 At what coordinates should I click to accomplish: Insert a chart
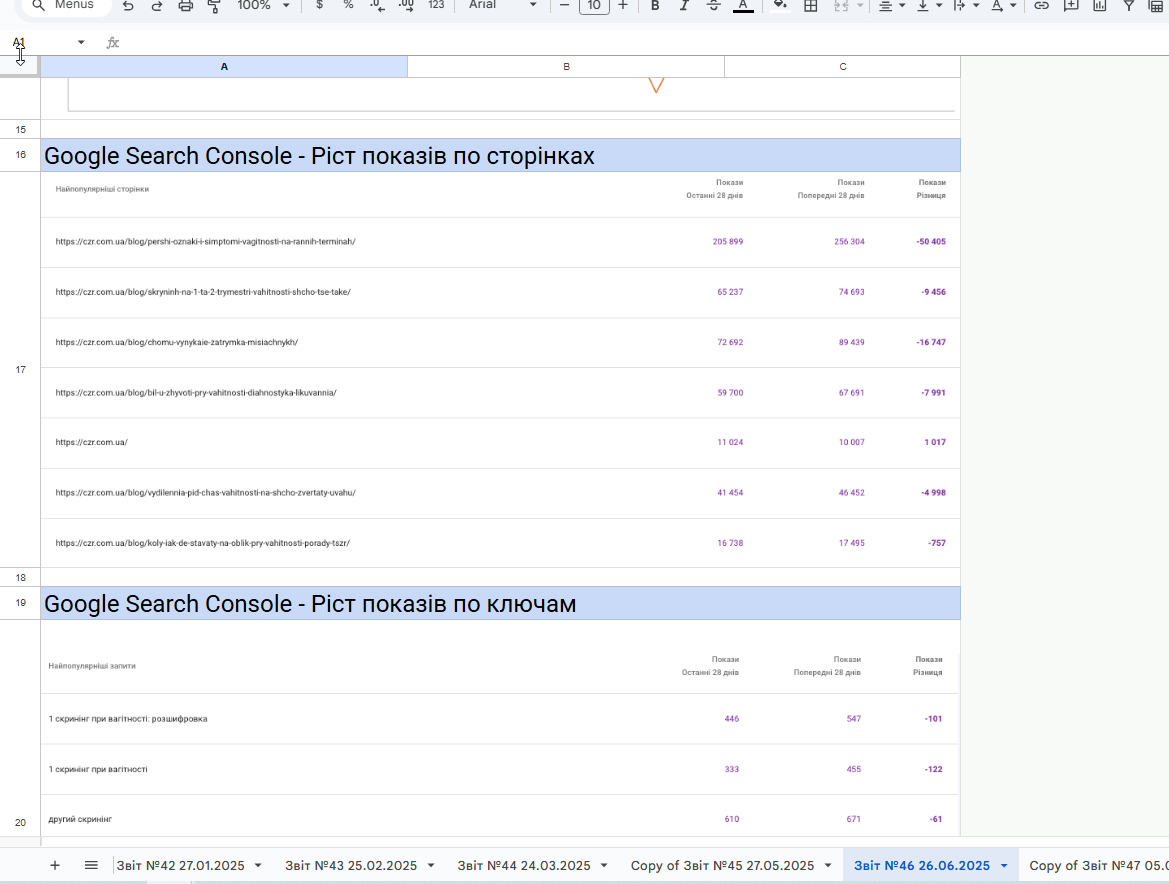click(1100, 5)
